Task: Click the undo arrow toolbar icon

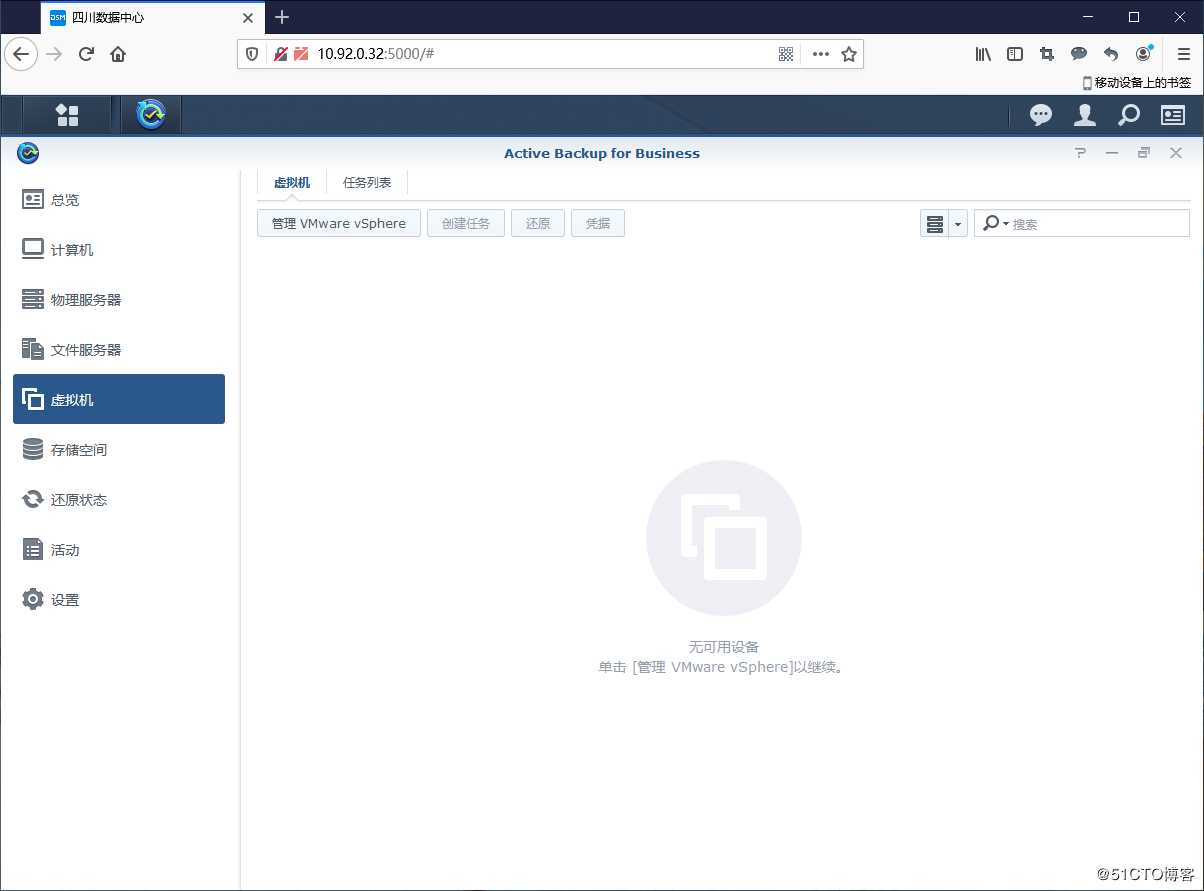Action: 1111,54
